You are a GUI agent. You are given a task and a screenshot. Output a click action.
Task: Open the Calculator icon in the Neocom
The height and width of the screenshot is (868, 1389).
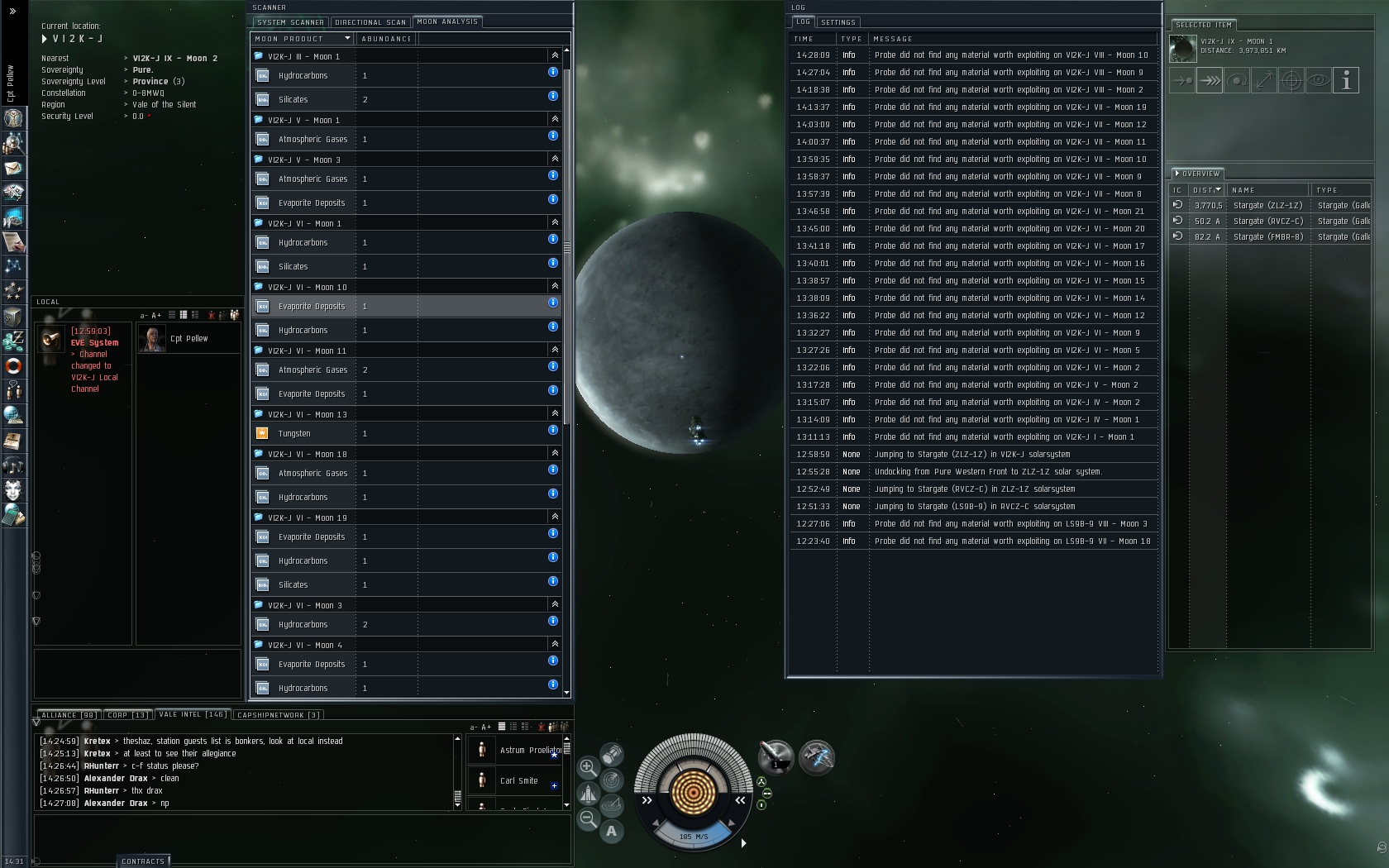(13, 515)
